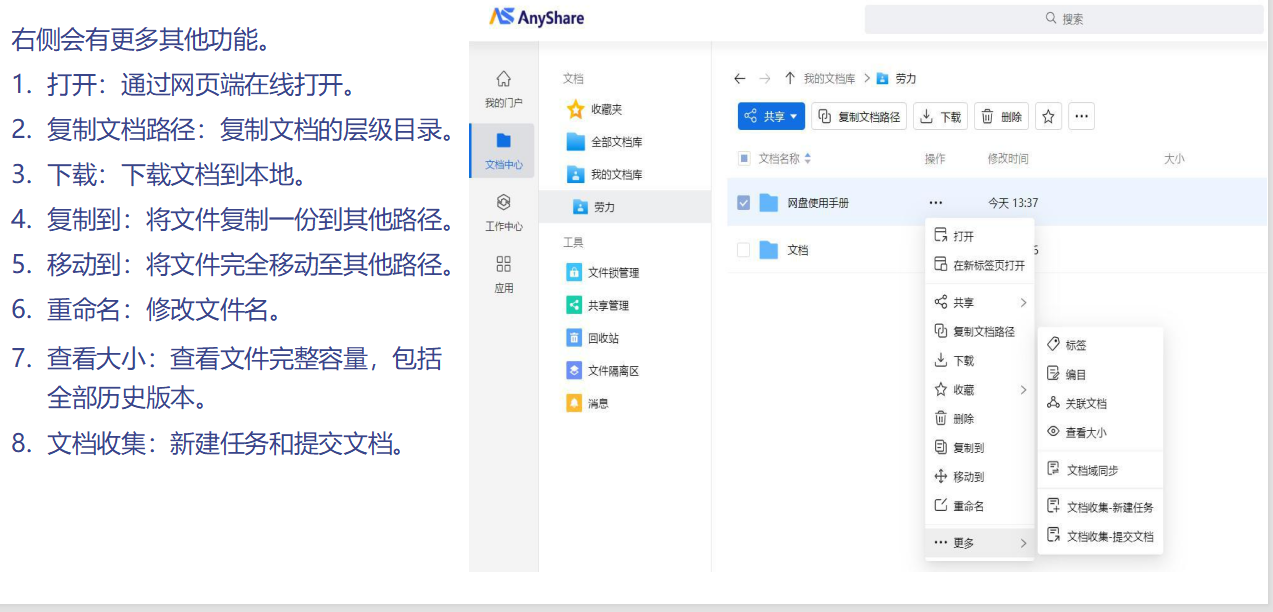Viewport: 1273px width, 612px height.
Task: Open 共享管理 tool
Action: pos(607,306)
